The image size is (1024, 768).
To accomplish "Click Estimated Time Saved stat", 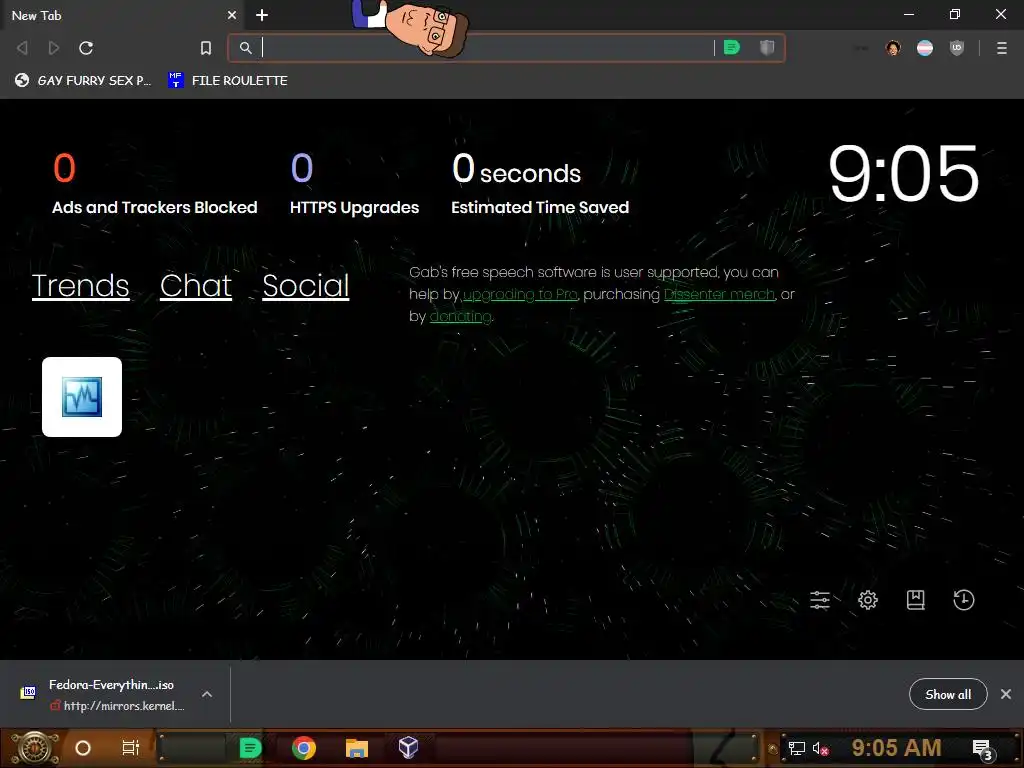I will 540,184.
